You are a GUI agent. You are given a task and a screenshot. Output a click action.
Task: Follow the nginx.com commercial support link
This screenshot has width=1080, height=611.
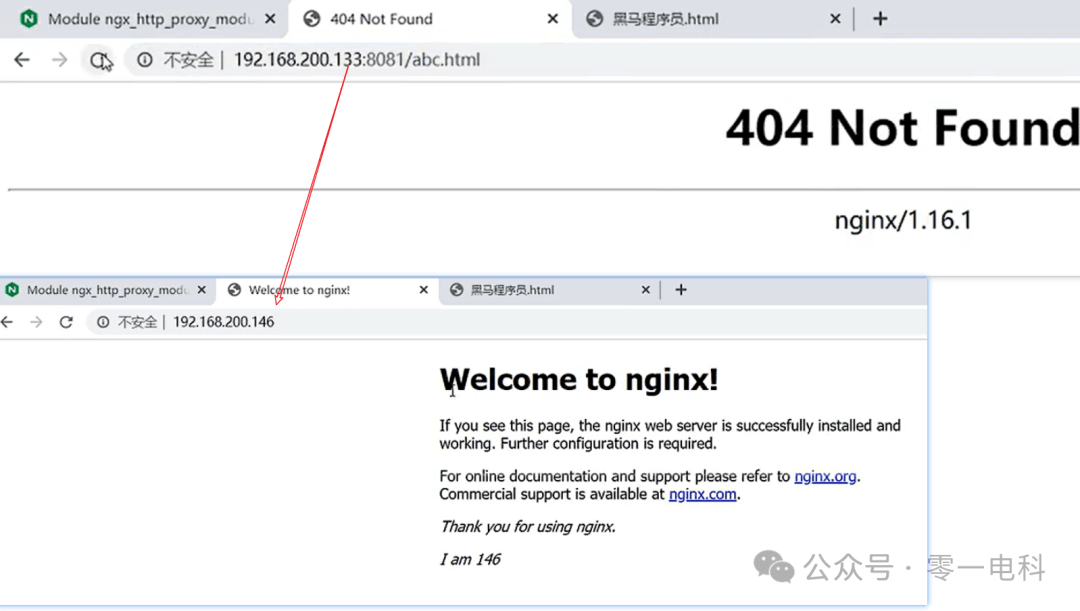tap(703, 494)
